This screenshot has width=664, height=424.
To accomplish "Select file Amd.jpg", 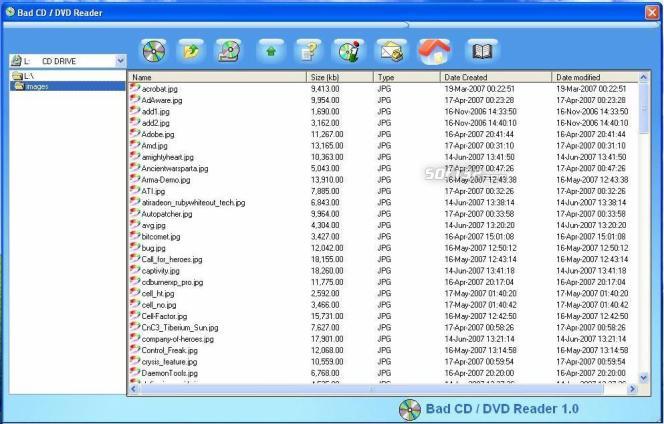I will [154, 146].
